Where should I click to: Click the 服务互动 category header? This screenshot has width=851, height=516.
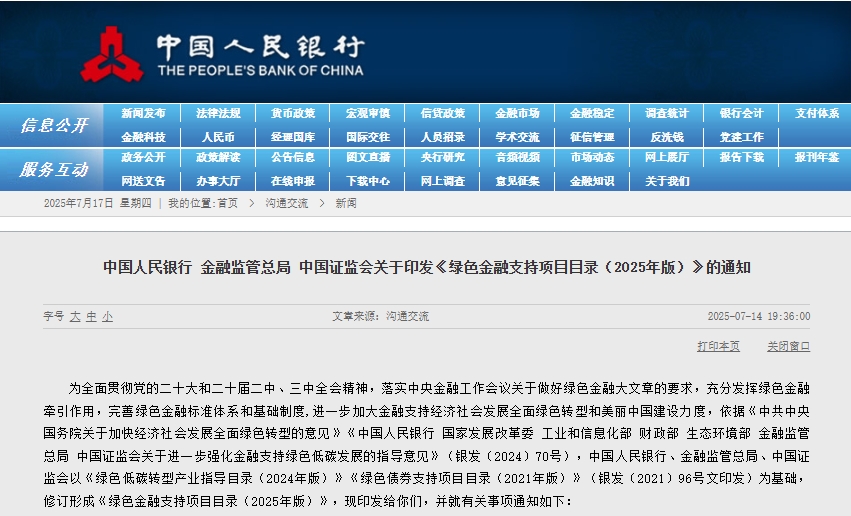[54, 170]
